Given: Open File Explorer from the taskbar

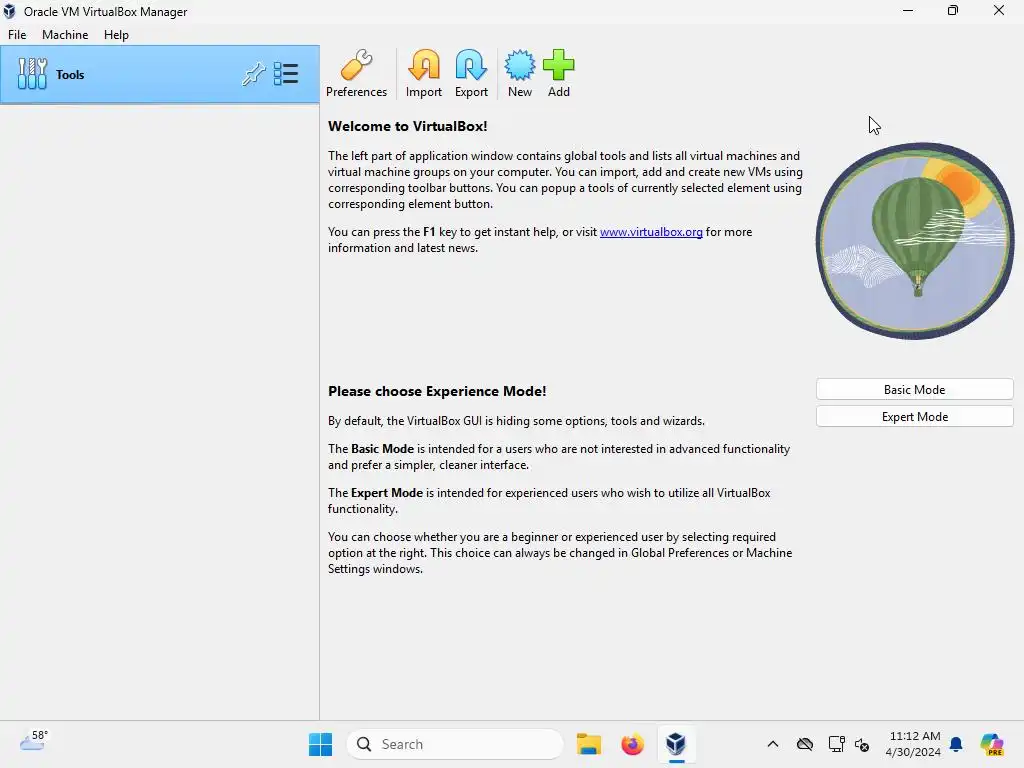Looking at the screenshot, I should pyautogui.click(x=588, y=744).
